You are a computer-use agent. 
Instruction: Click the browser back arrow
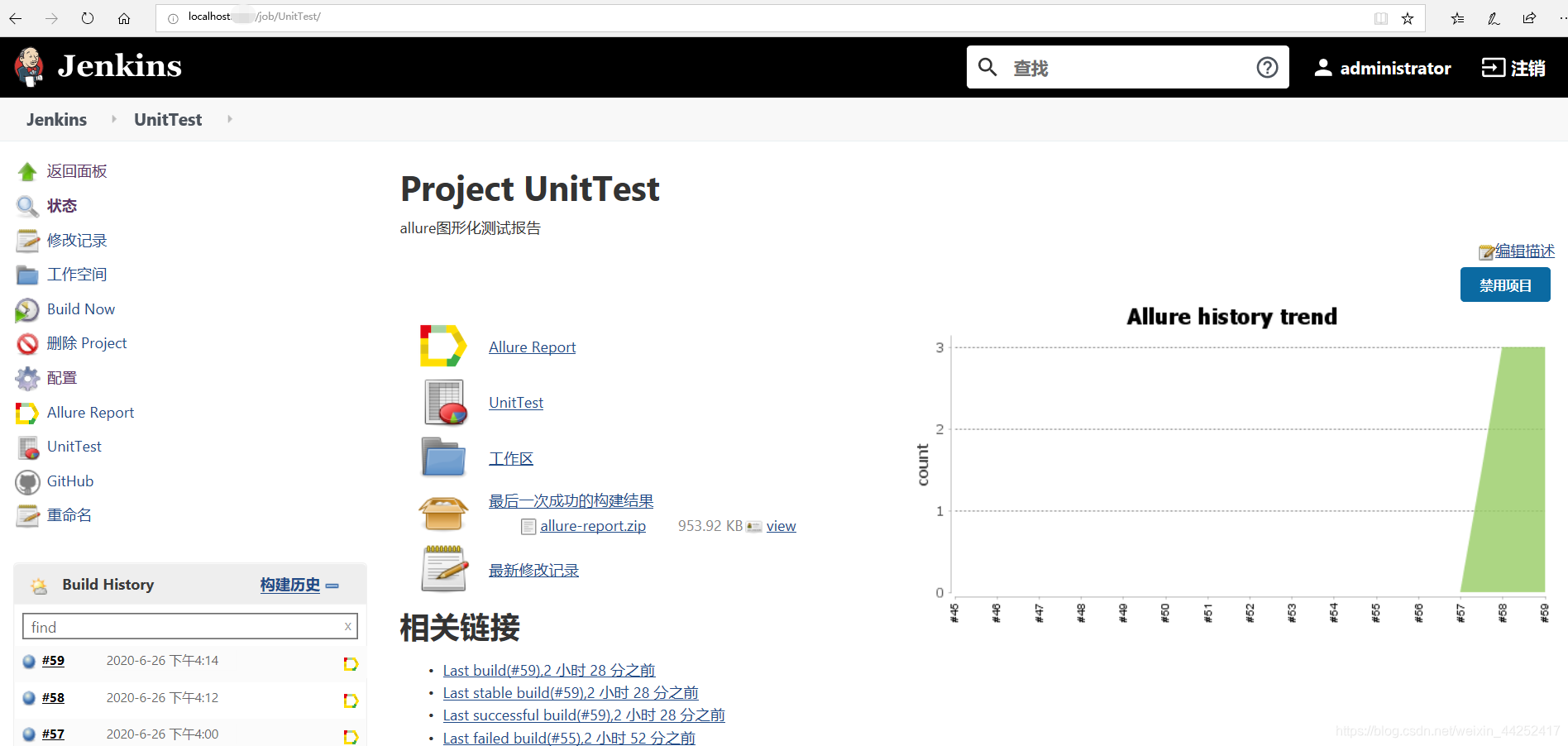[16, 18]
